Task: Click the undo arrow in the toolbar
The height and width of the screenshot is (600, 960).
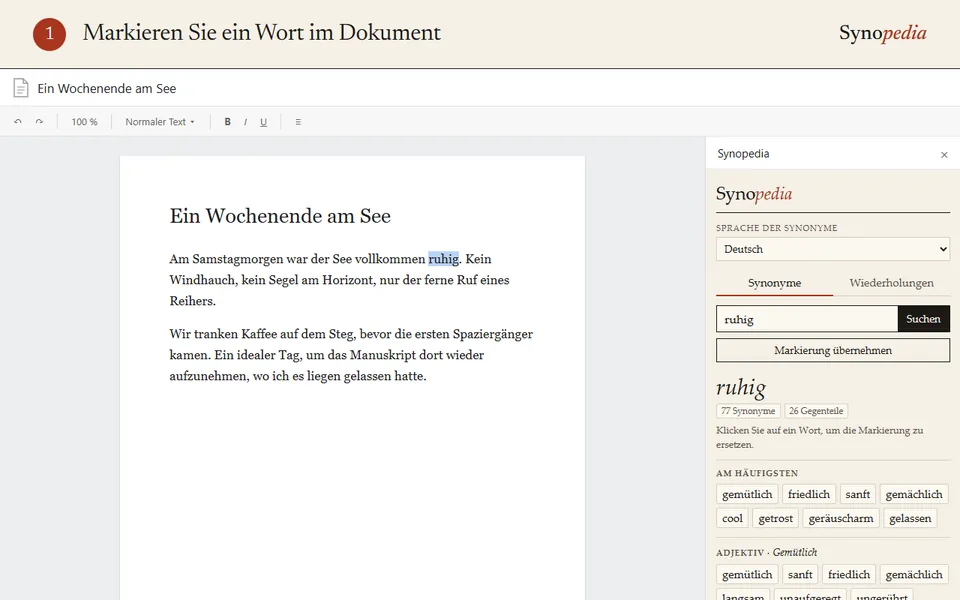Action: point(18,122)
